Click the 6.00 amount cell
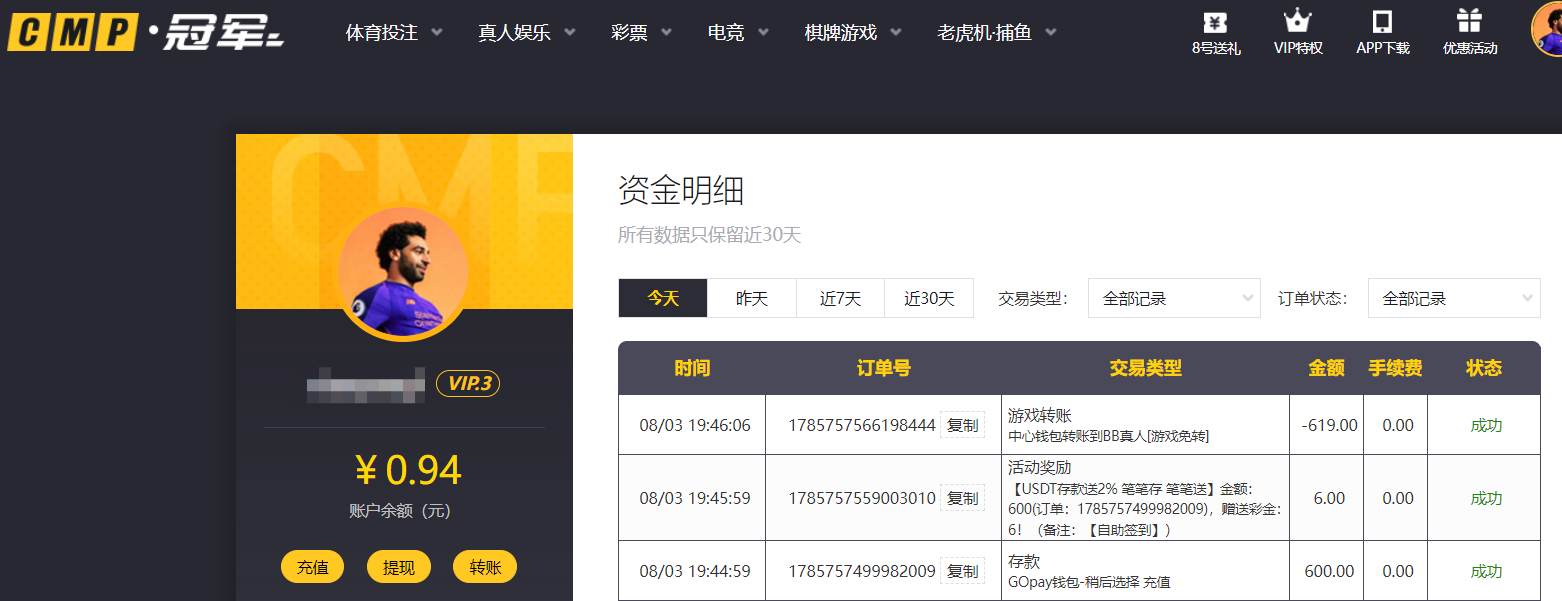Screen dimensions: 1562x601 point(1329,498)
